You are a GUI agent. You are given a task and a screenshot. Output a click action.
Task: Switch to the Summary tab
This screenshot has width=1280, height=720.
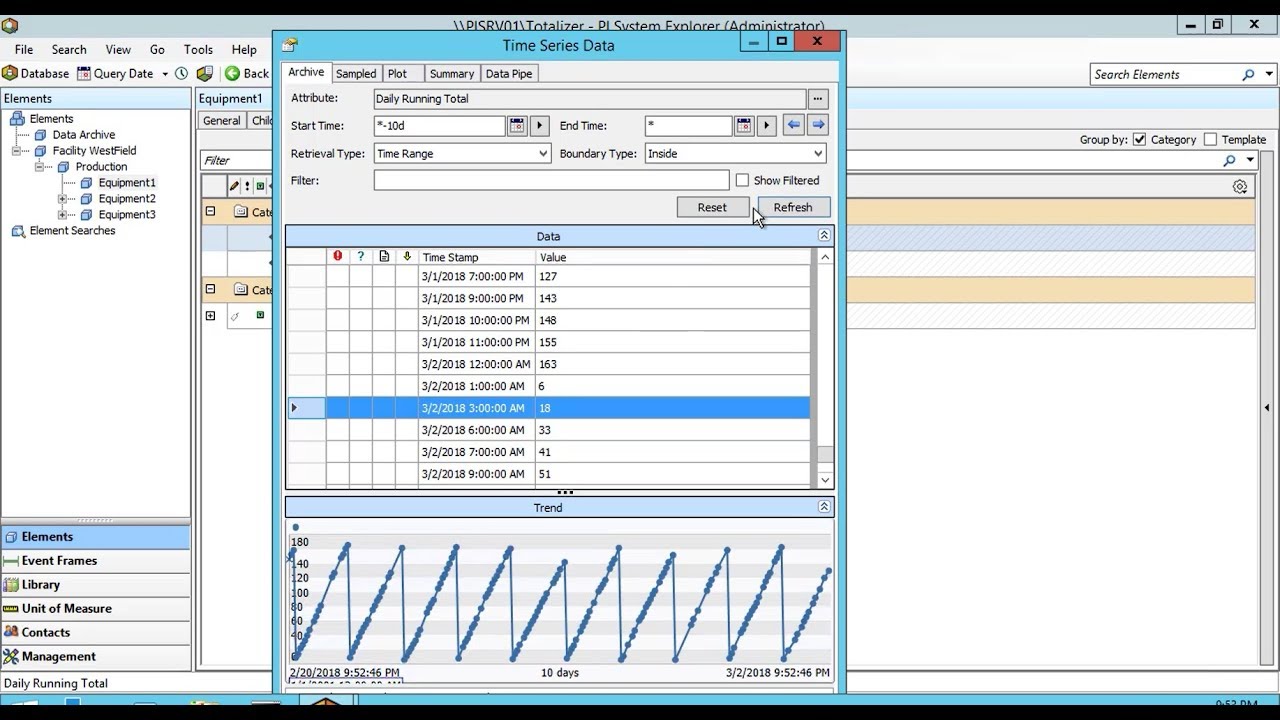tap(452, 74)
